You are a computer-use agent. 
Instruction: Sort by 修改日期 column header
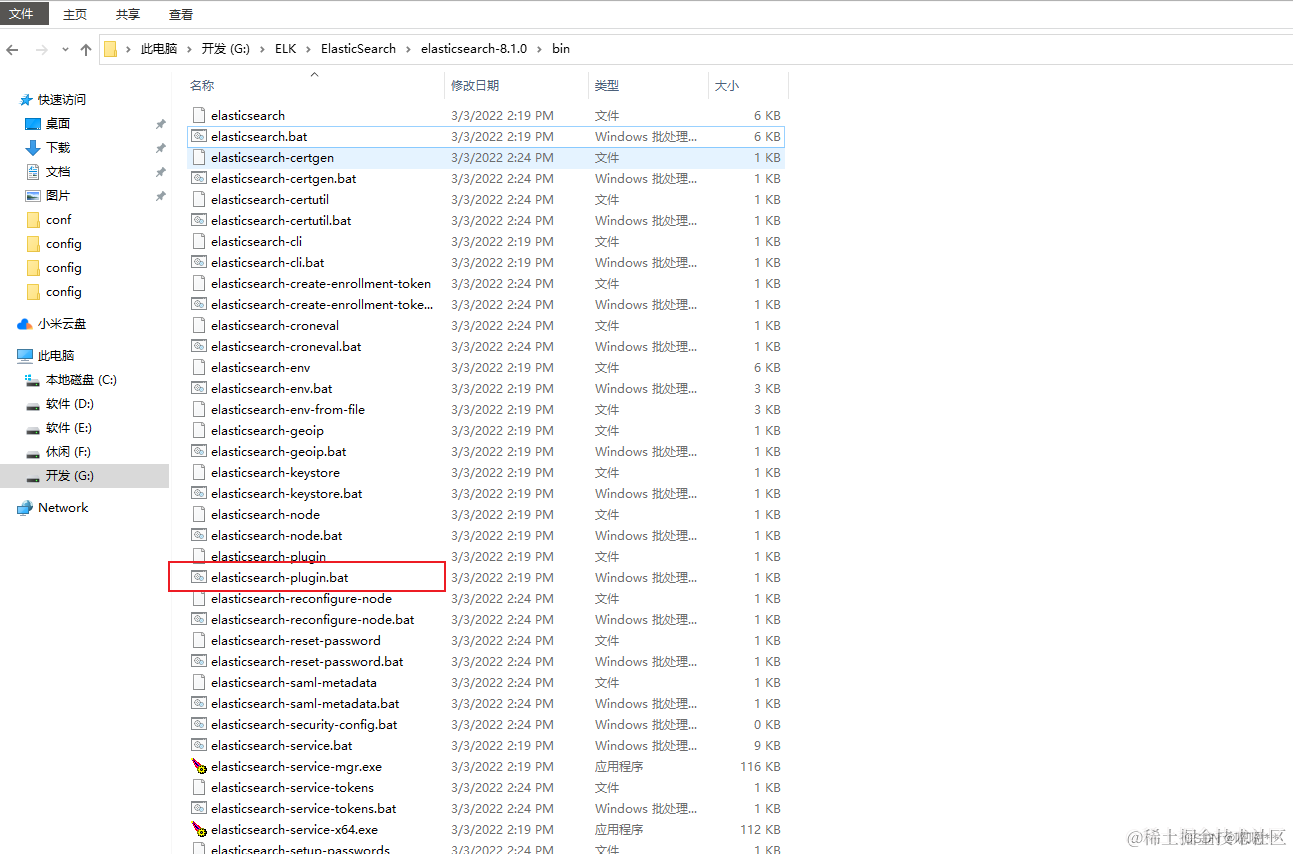475,86
